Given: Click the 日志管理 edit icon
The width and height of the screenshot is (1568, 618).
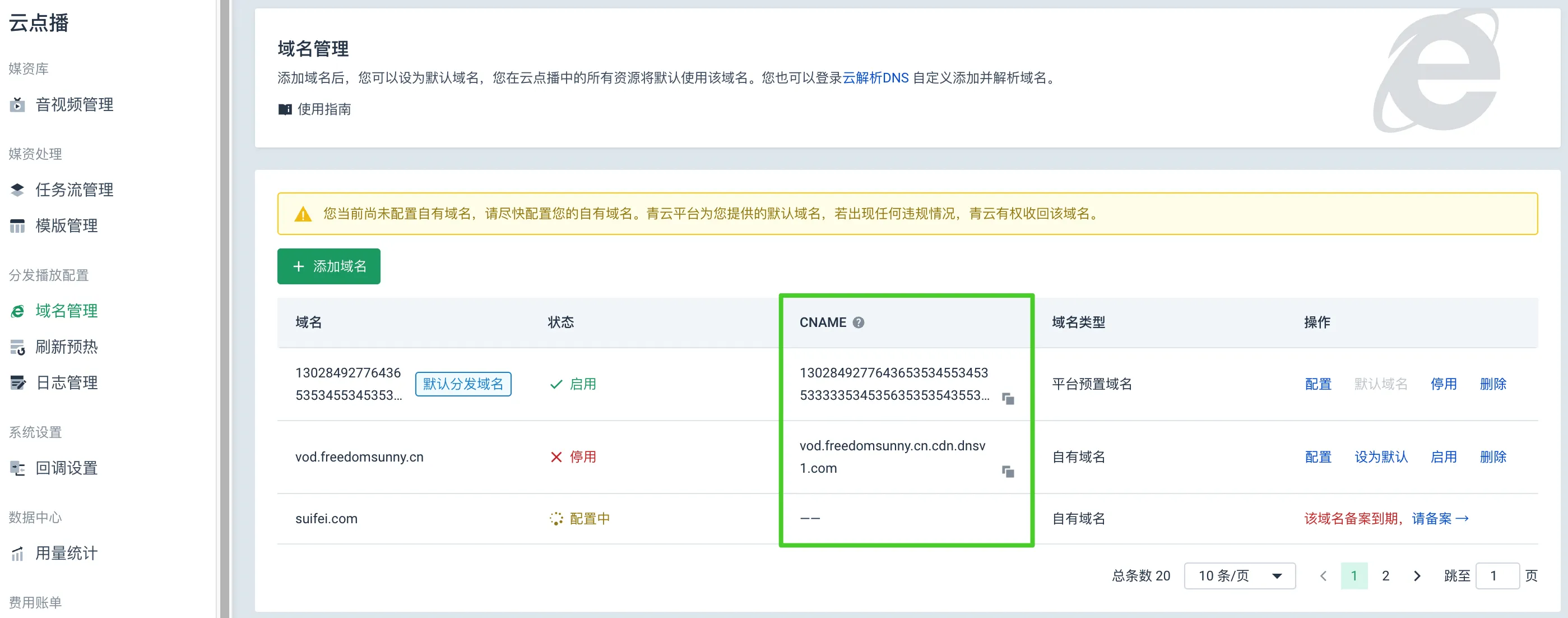Looking at the screenshot, I should coord(17,383).
